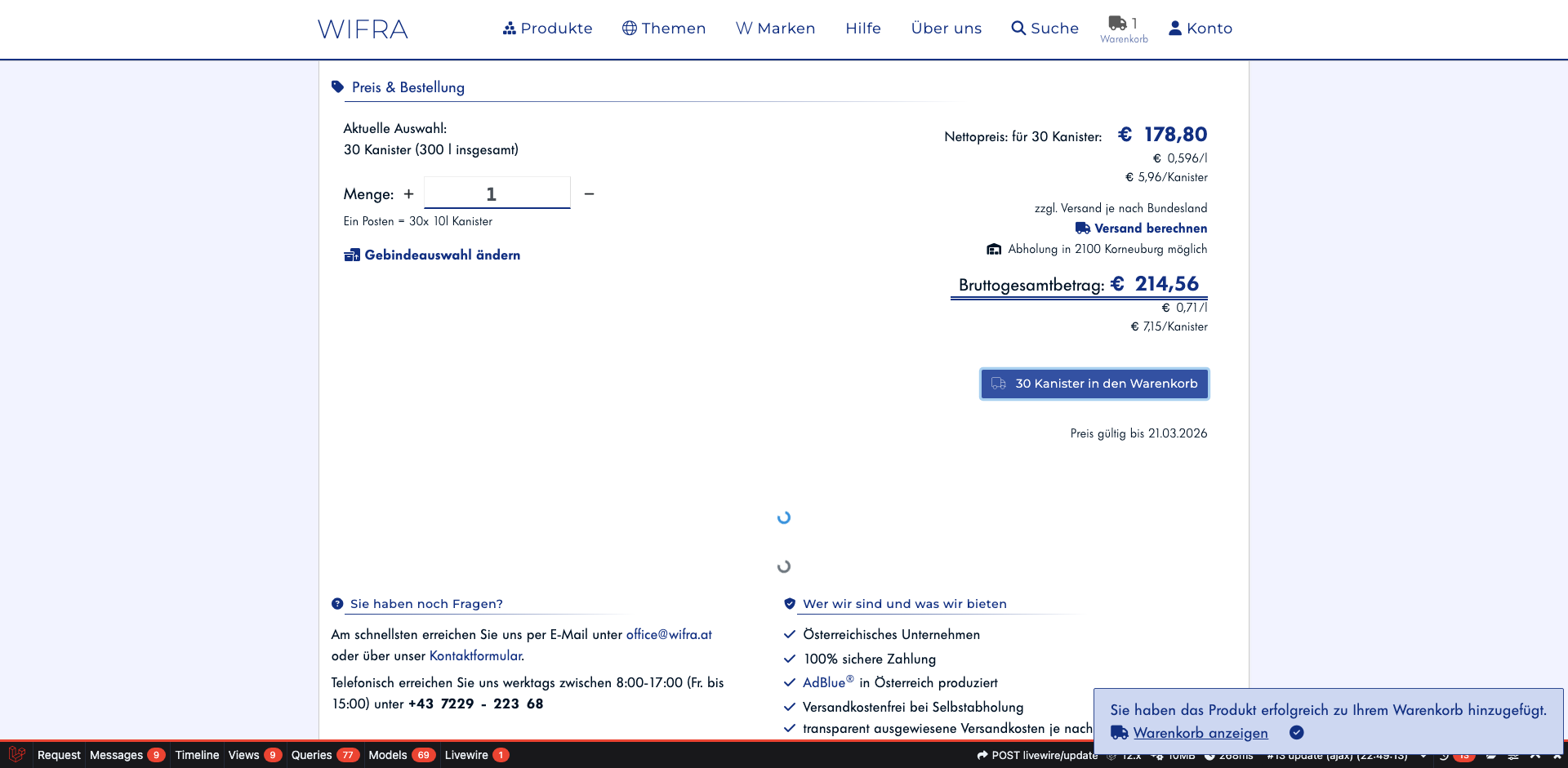This screenshot has width=1568, height=768.
Task: Open the Kontaktformular link
Action: coord(475,655)
